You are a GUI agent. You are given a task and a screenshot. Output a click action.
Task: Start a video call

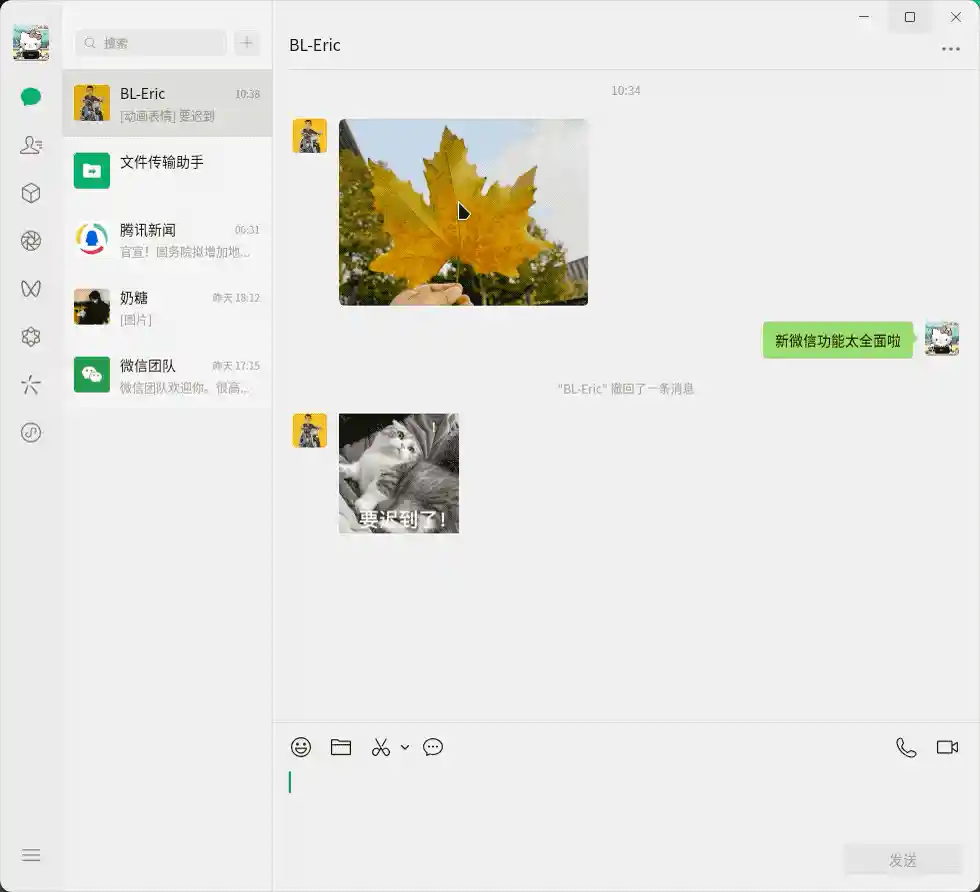click(947, 747)
